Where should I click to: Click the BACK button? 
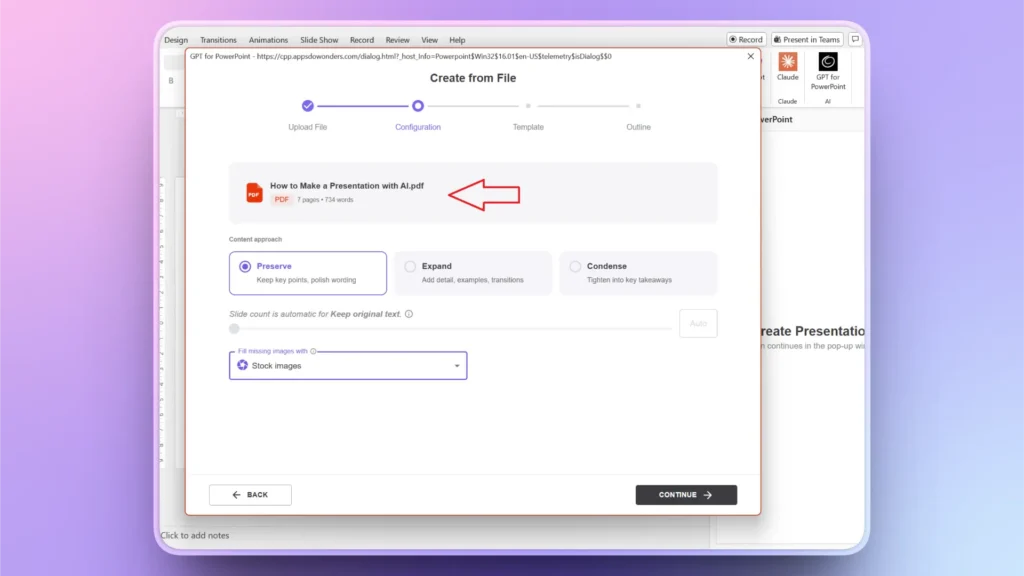click(250, 495)
